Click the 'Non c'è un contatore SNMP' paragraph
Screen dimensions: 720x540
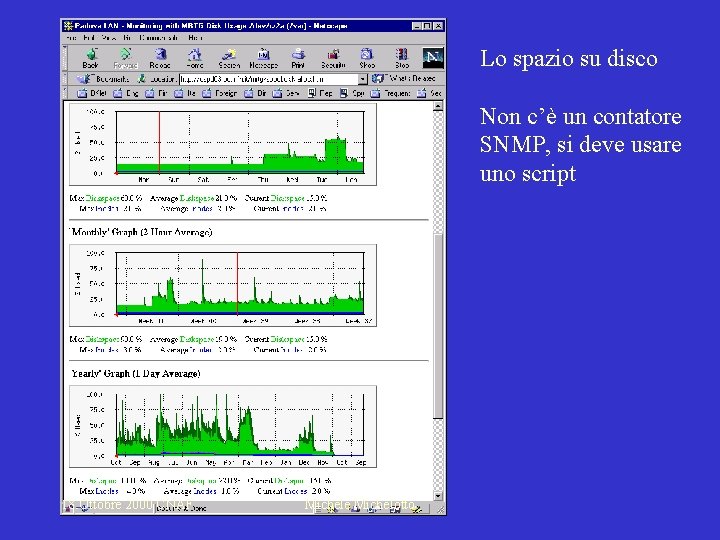coord(580,145)
